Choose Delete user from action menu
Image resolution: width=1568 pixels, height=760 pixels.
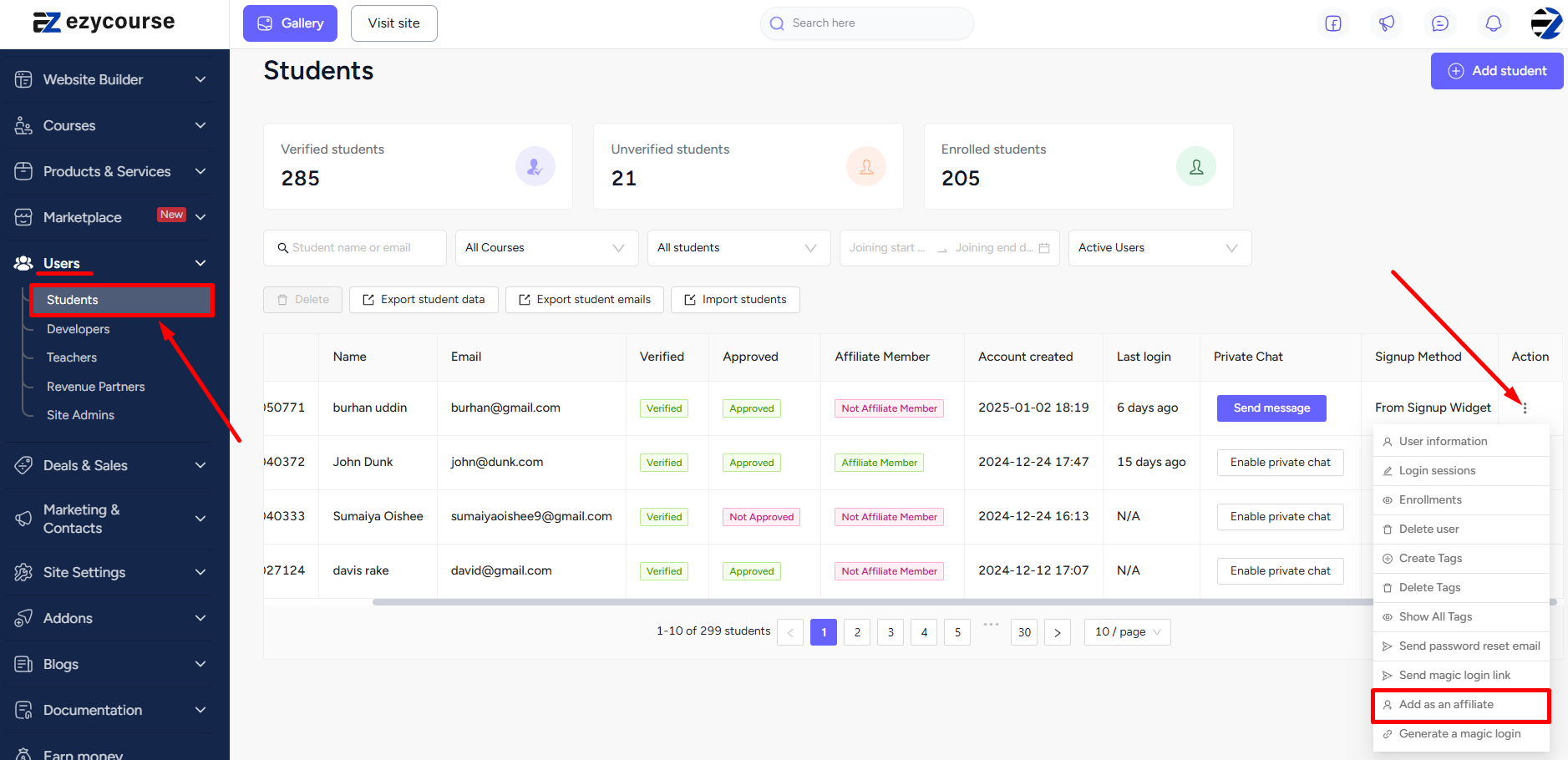click(x=1461, y=529)
